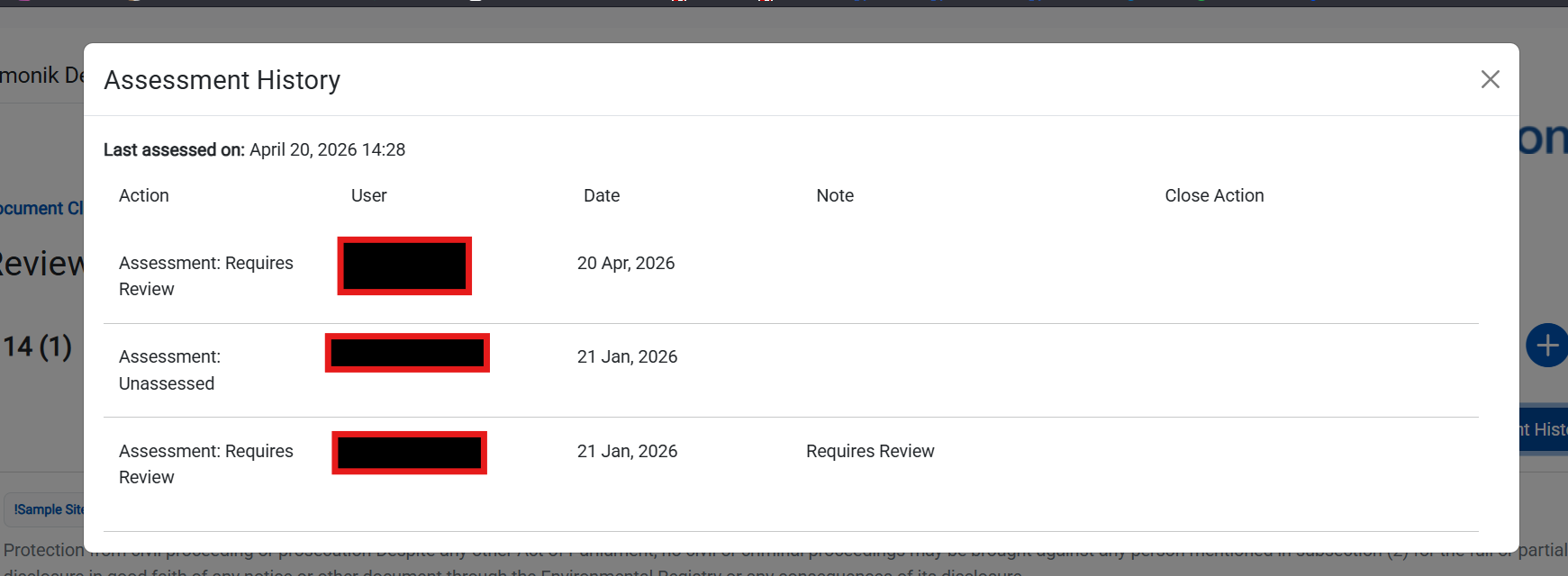This screenshot has height=576, width=1568.
Task: Click the User column header
Action: (x=369, y=195)
